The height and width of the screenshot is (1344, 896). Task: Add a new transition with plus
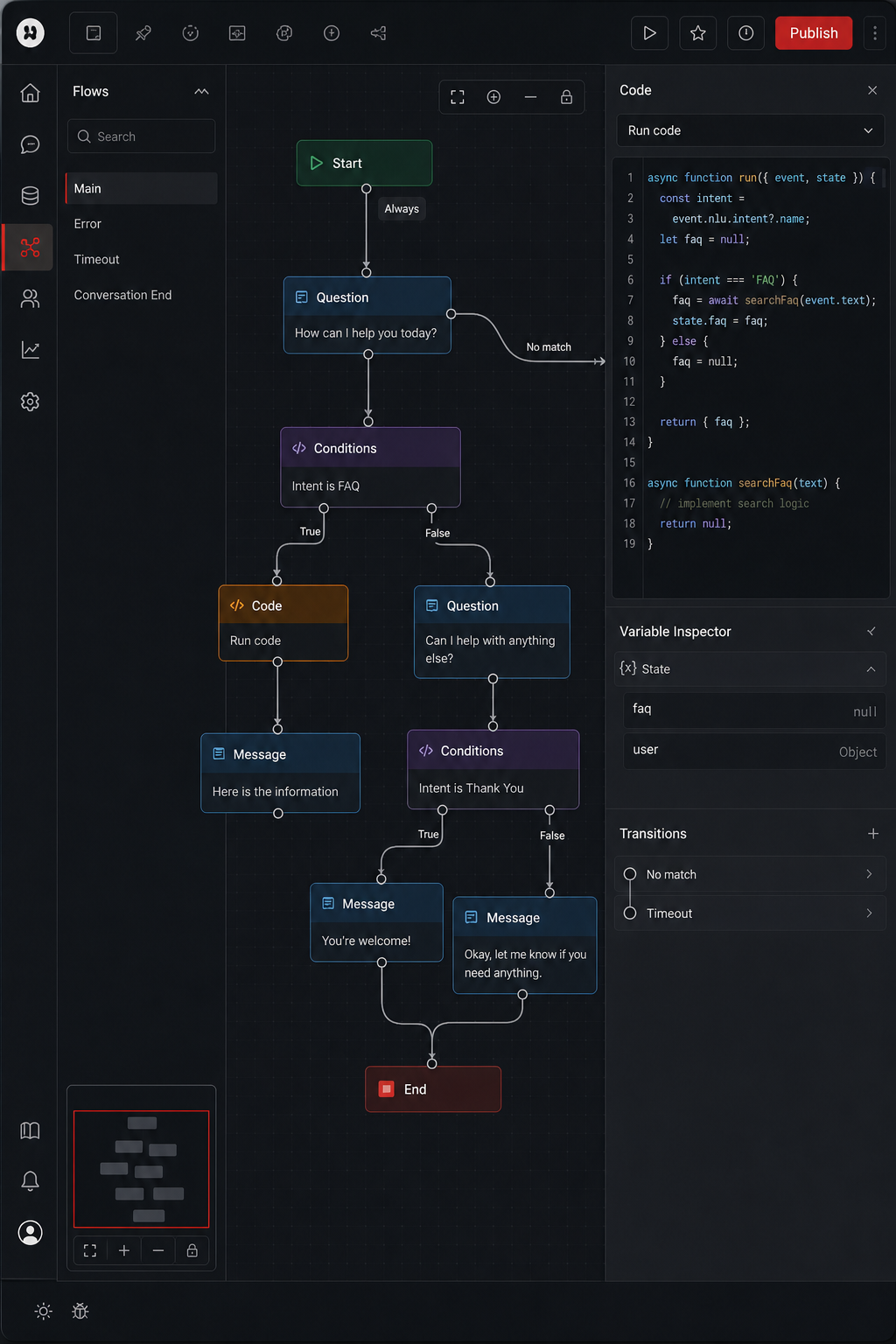(x=873, y=834)
